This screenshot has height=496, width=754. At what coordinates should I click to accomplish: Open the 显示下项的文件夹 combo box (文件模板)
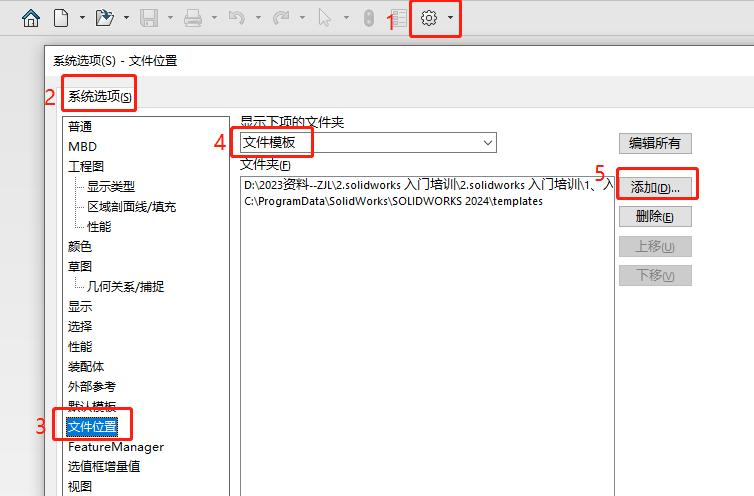(367, 143)
